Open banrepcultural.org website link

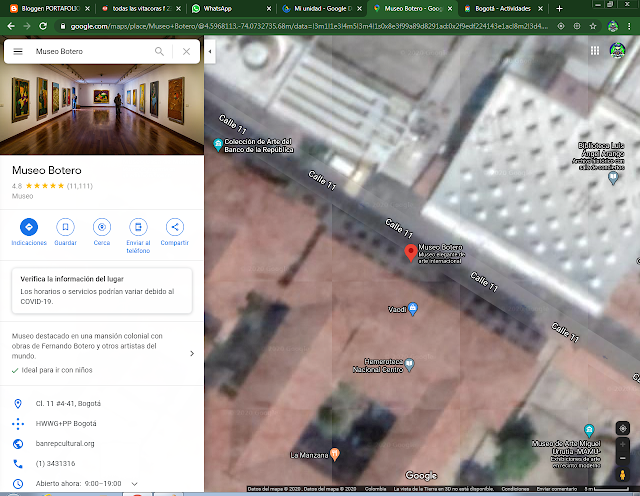click(65, 443)
